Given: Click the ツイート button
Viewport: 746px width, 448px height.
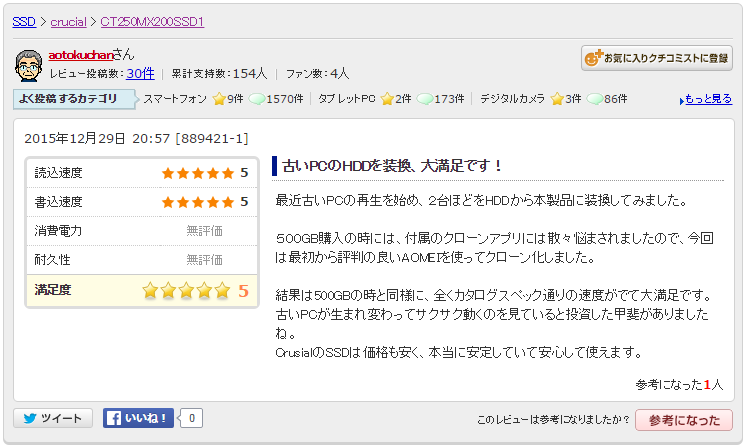Looking at the screenshot, I should 53,419.
